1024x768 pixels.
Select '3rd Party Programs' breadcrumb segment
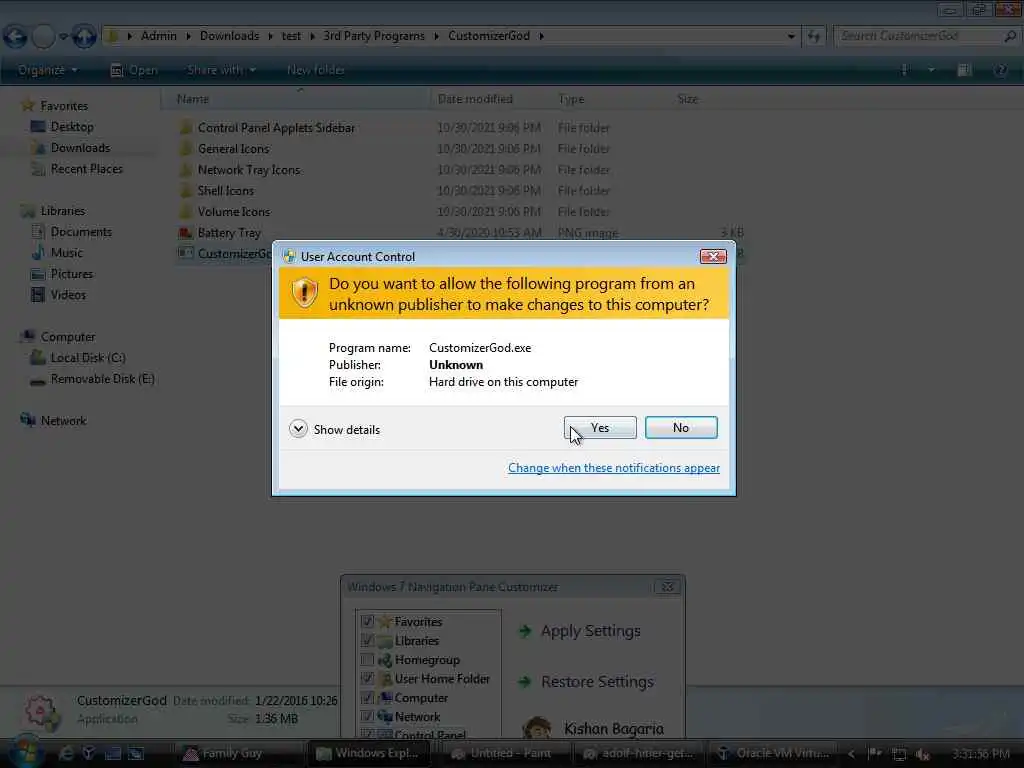pyautogui.click(x=374, y=36)
